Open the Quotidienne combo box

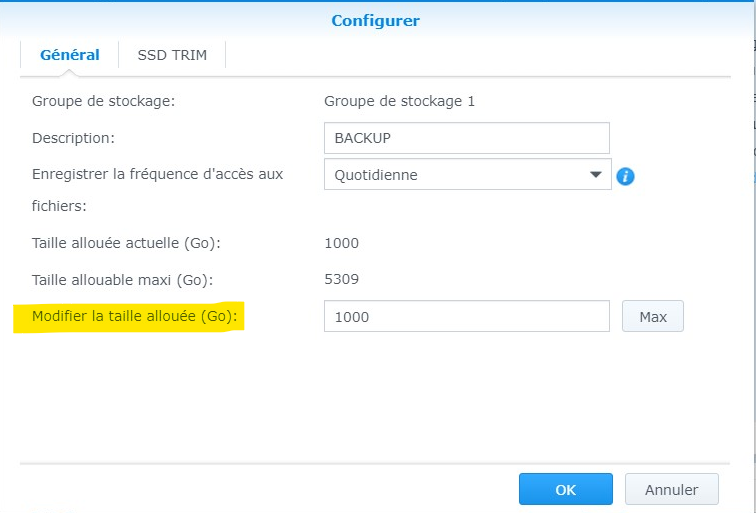[467, 175]
